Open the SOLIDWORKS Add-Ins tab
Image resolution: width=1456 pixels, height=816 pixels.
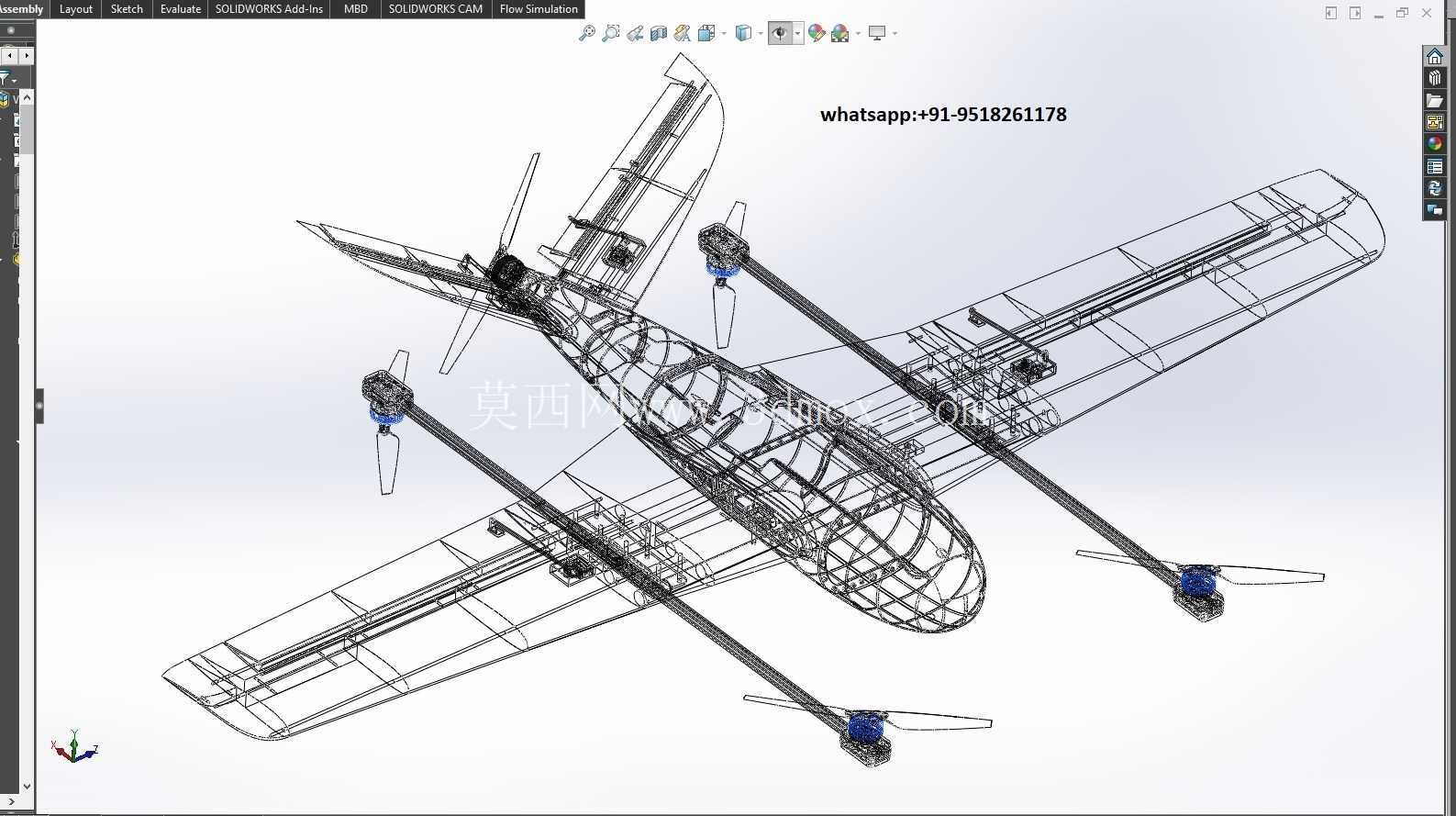tap(269, 9)
